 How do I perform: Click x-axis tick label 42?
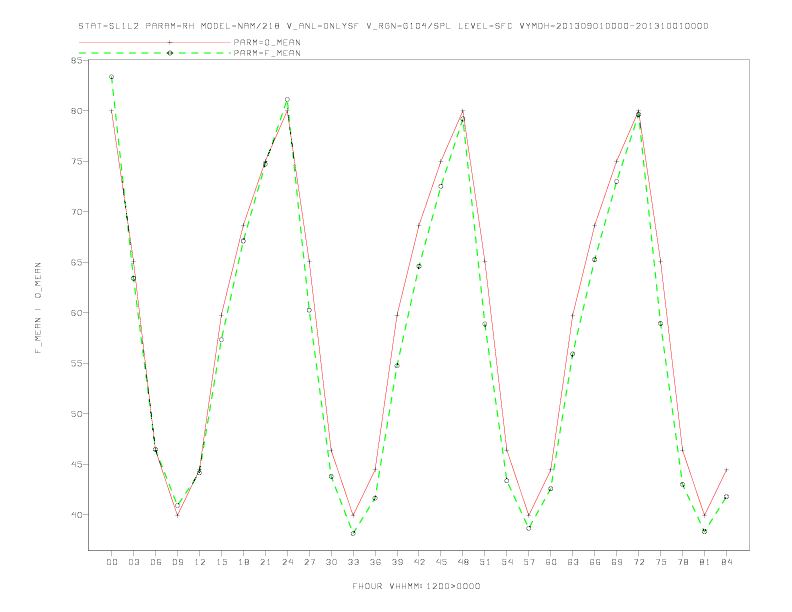pyautogui.click(x=419, y=562)
